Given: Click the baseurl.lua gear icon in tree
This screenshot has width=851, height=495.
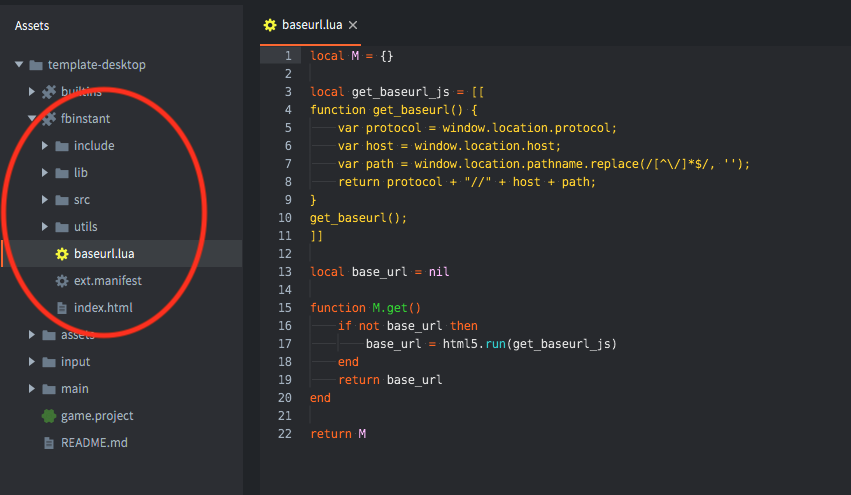Looking at the screenshot, I should pyautogui.click(x=62, y=254).
